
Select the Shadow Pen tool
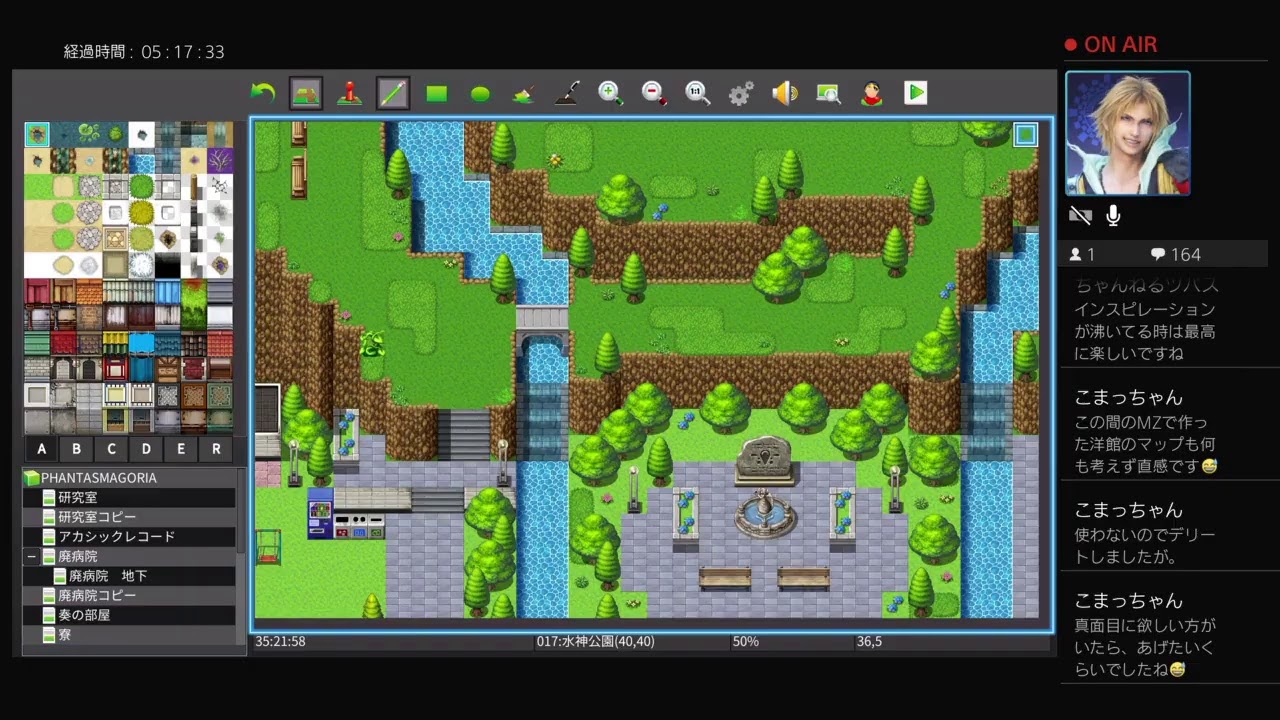point(567,93)
